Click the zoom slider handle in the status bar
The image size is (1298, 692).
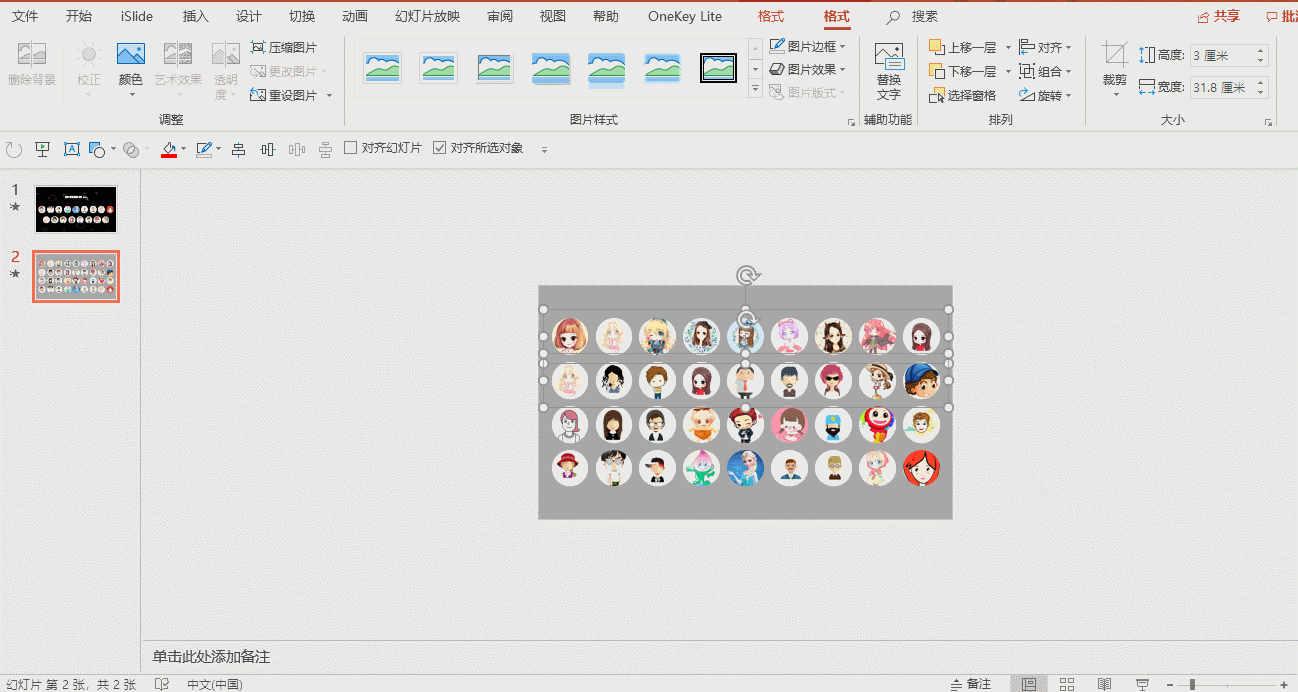pos(1193,684)
